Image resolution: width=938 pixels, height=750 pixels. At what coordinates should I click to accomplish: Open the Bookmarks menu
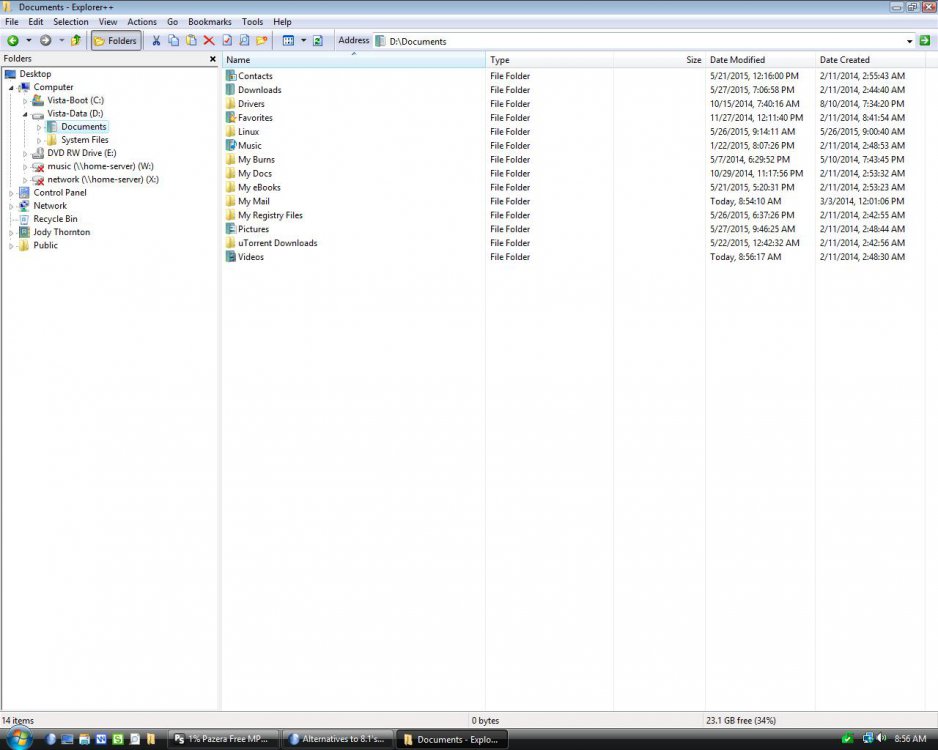click(210, 21)
